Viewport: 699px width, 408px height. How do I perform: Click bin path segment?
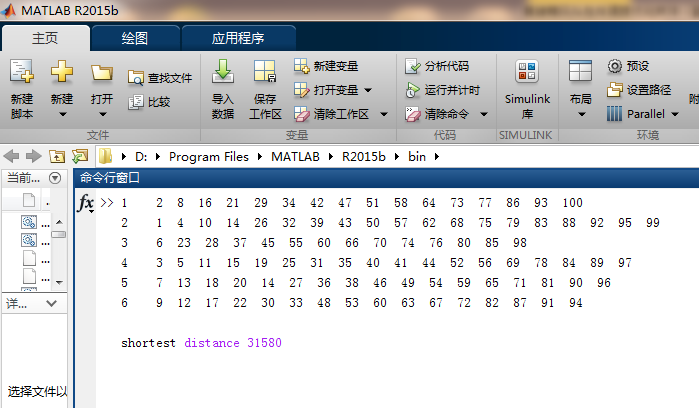[417, 157]
